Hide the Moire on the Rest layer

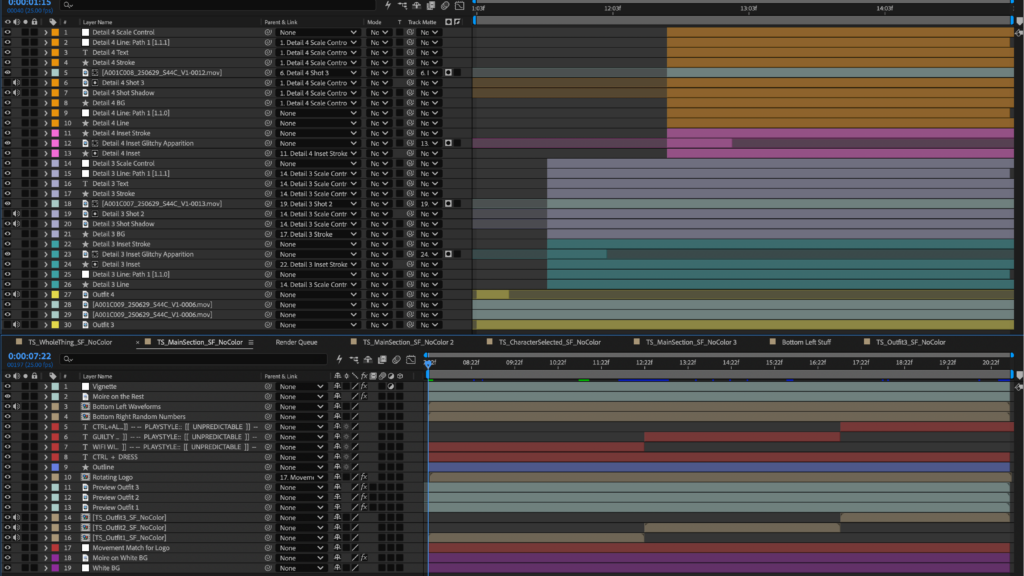pos(7,396)
